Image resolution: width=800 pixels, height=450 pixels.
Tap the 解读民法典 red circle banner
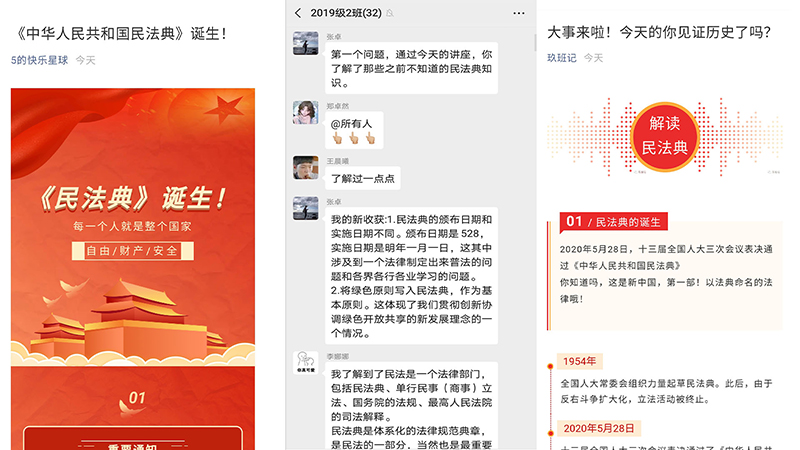664,136
